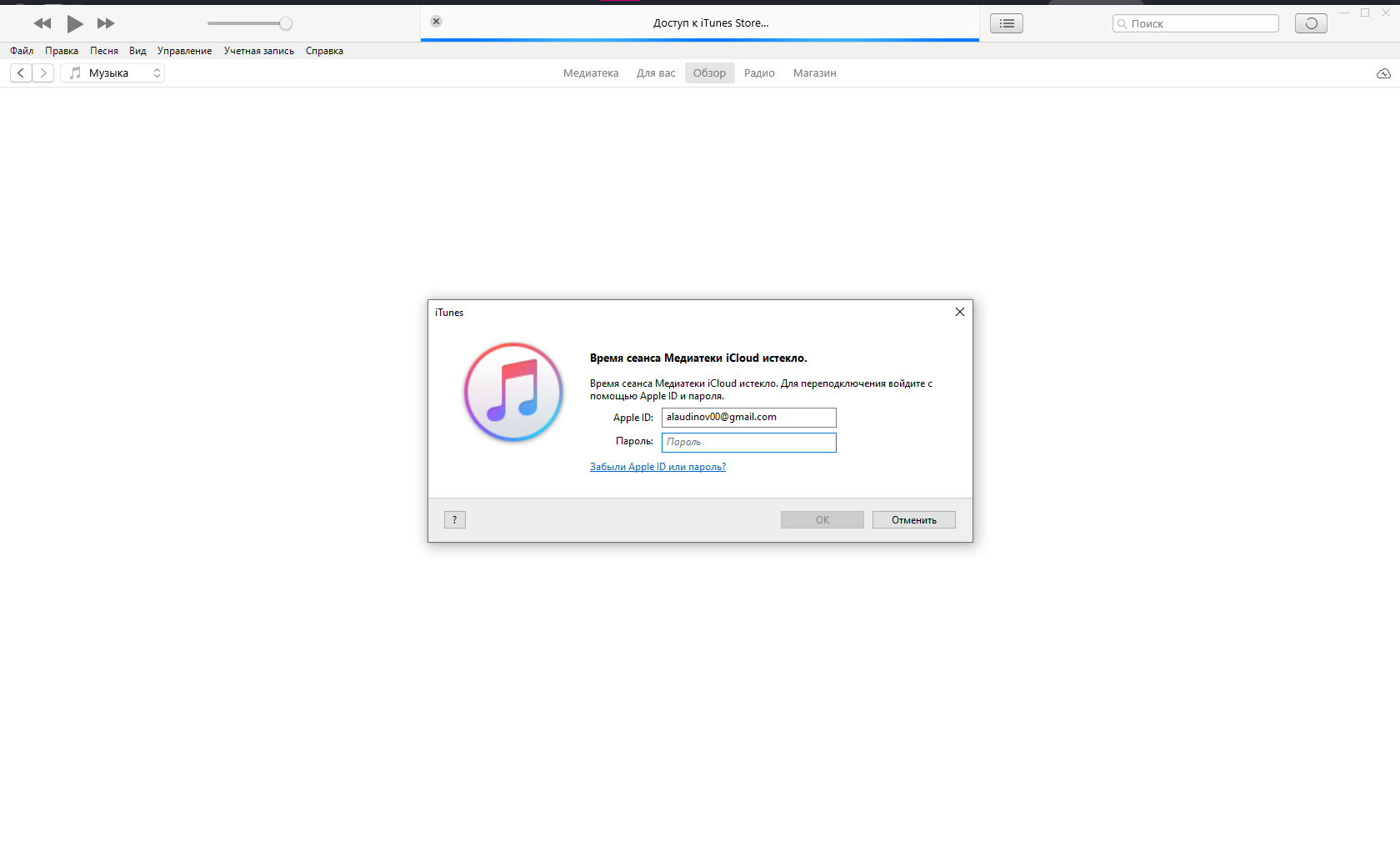This screenshot has height=842, width=1400.
Task: Open the Магазин tab
Action: 815,73
